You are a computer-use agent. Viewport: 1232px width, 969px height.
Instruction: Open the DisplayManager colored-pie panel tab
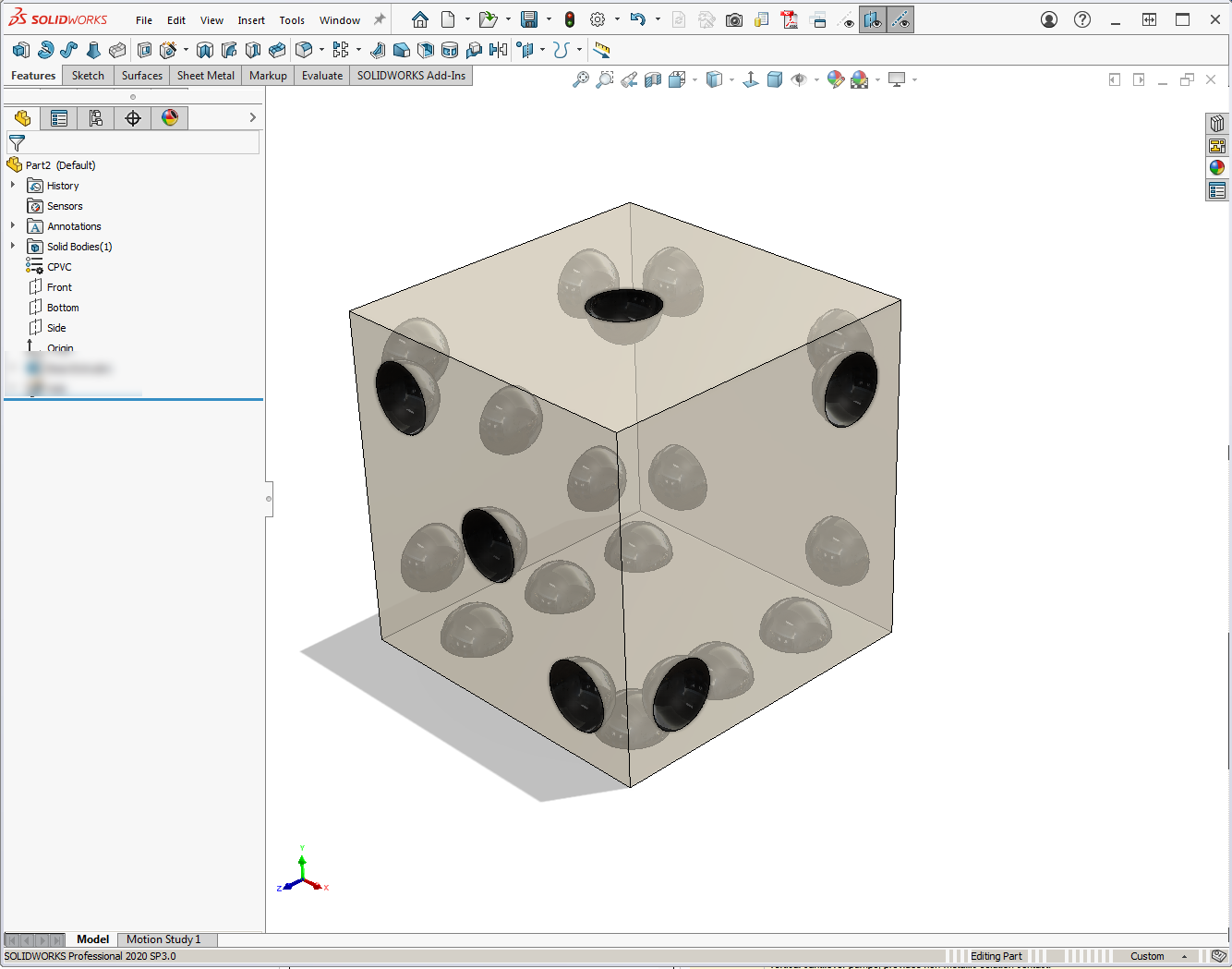point(170,117)
